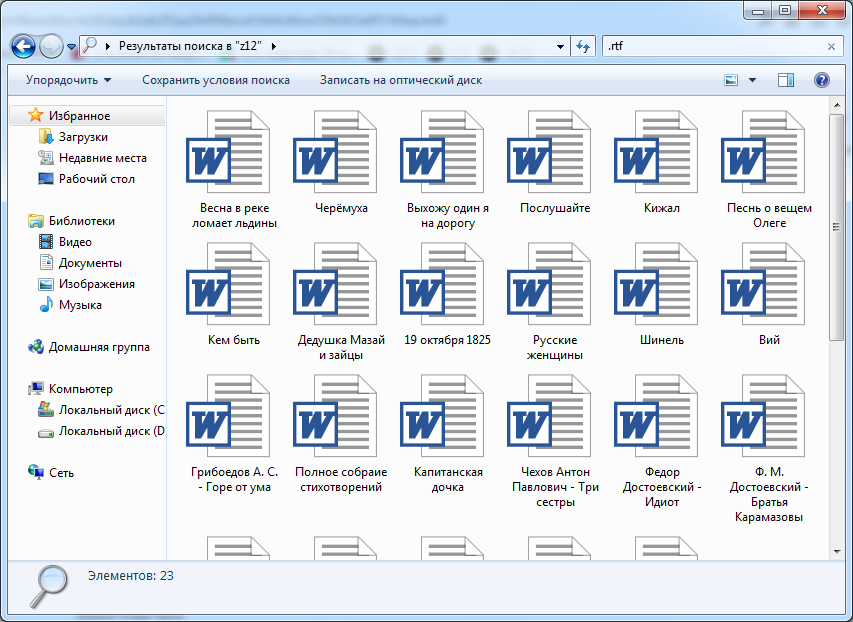853x622 pixels.
Task: Open Локальный диск (D in sidebar
Action: point(101,431)
